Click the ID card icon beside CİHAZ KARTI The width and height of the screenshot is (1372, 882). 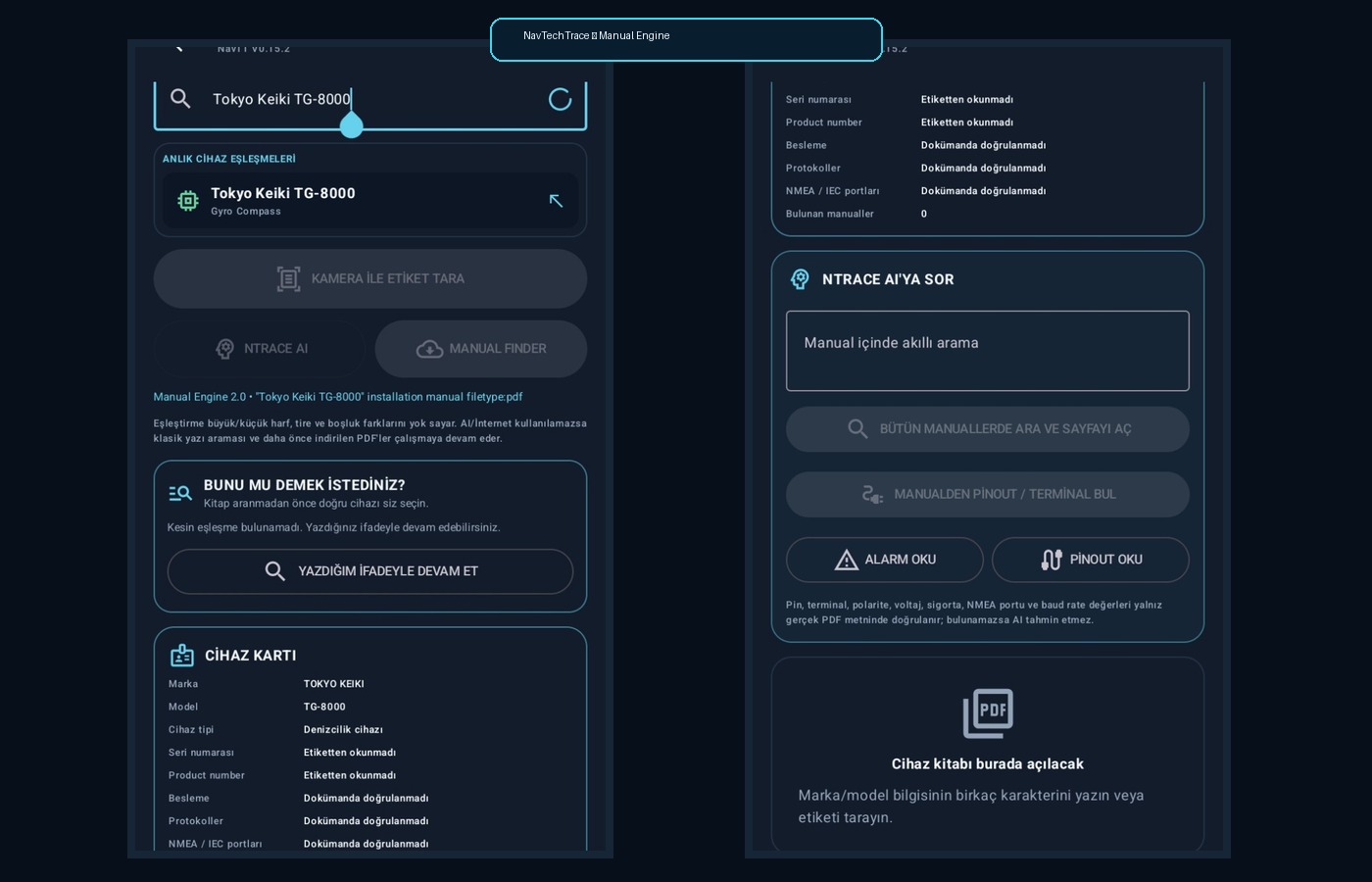[x=182, y=655]
